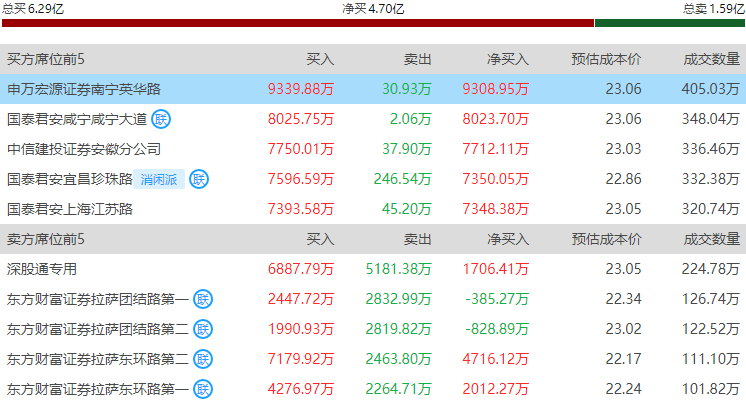
Task: Click 卖出 column header in seller table
Action: pyautogui.click(x=417, y=239)
